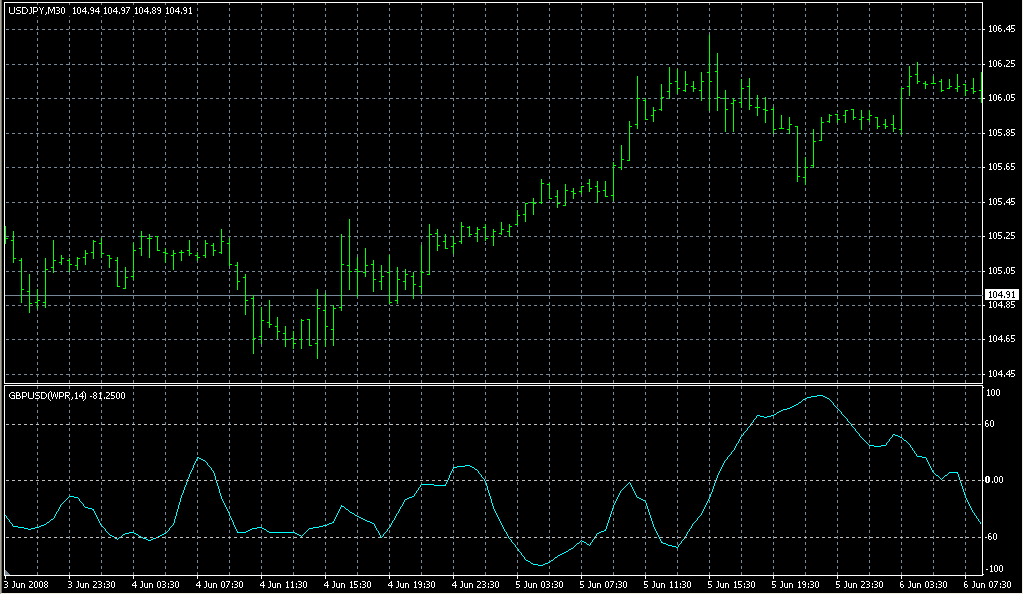Viewport: 1024px width, 594px height.
Task: Click the 6 Jun 03:30 time label
Action: coord(923,585)
